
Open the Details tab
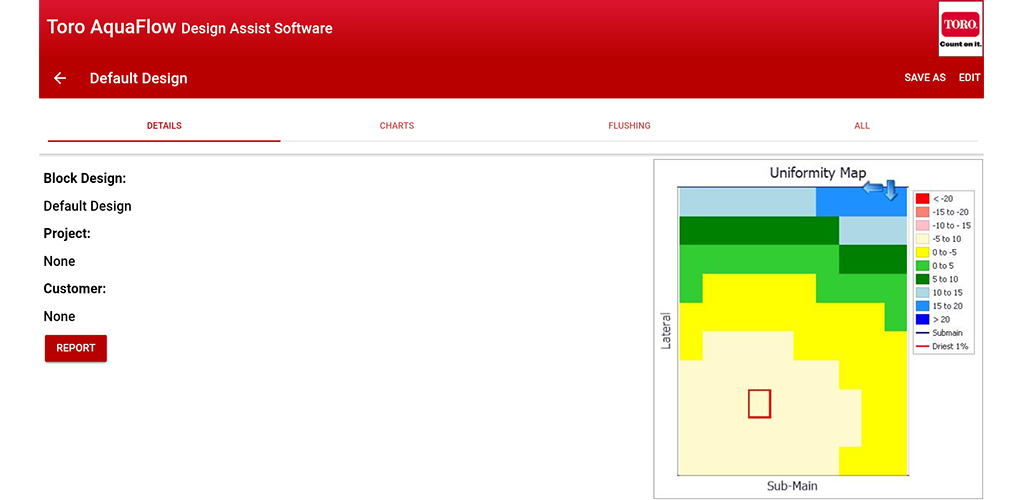[164, 125]
